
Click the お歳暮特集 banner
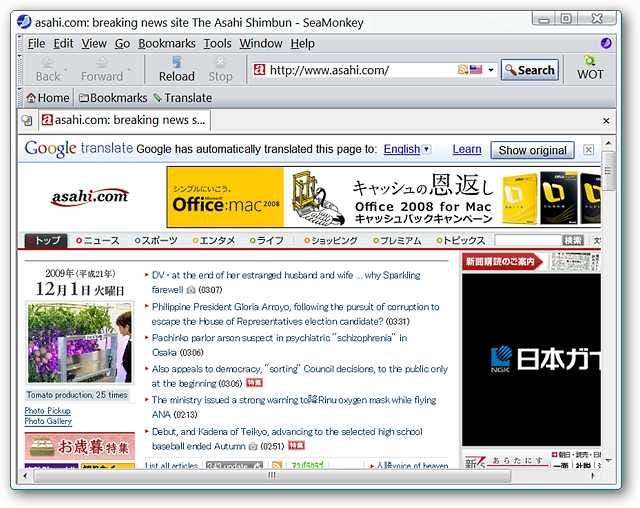[x=80, y=446]
